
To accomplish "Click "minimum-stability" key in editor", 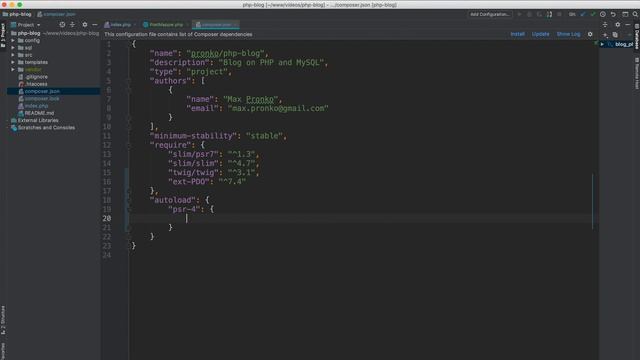I will point(194,136).
